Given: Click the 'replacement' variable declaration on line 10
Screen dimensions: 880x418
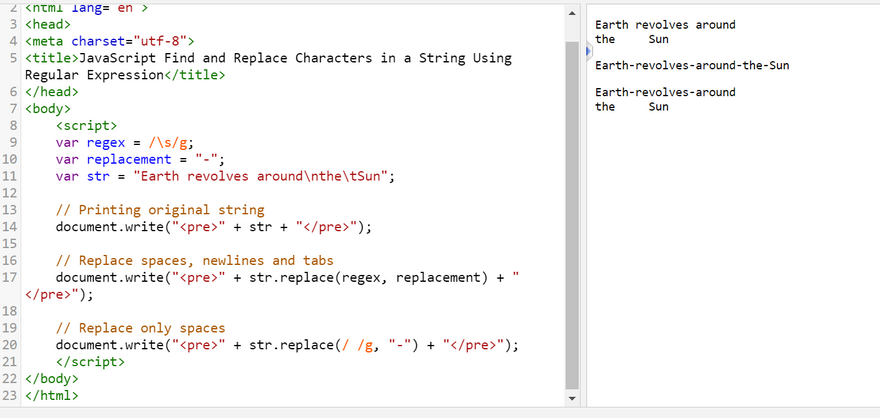Looking at the screenshot, I should pyautogui.click(x=129, y=159).
